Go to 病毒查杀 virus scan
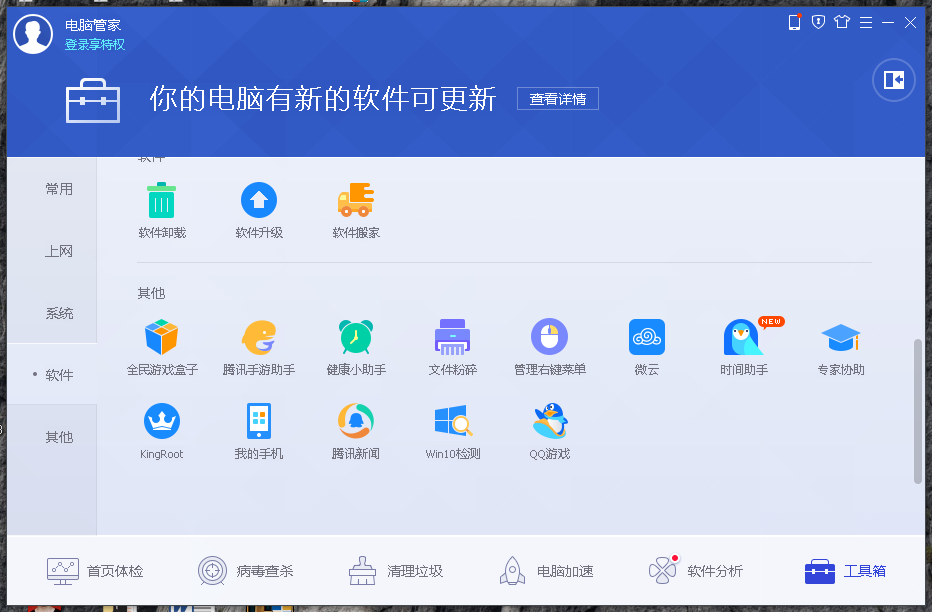The height and width of the screenshot is (612, 932). pyautogui.click(x=245, y=571)
